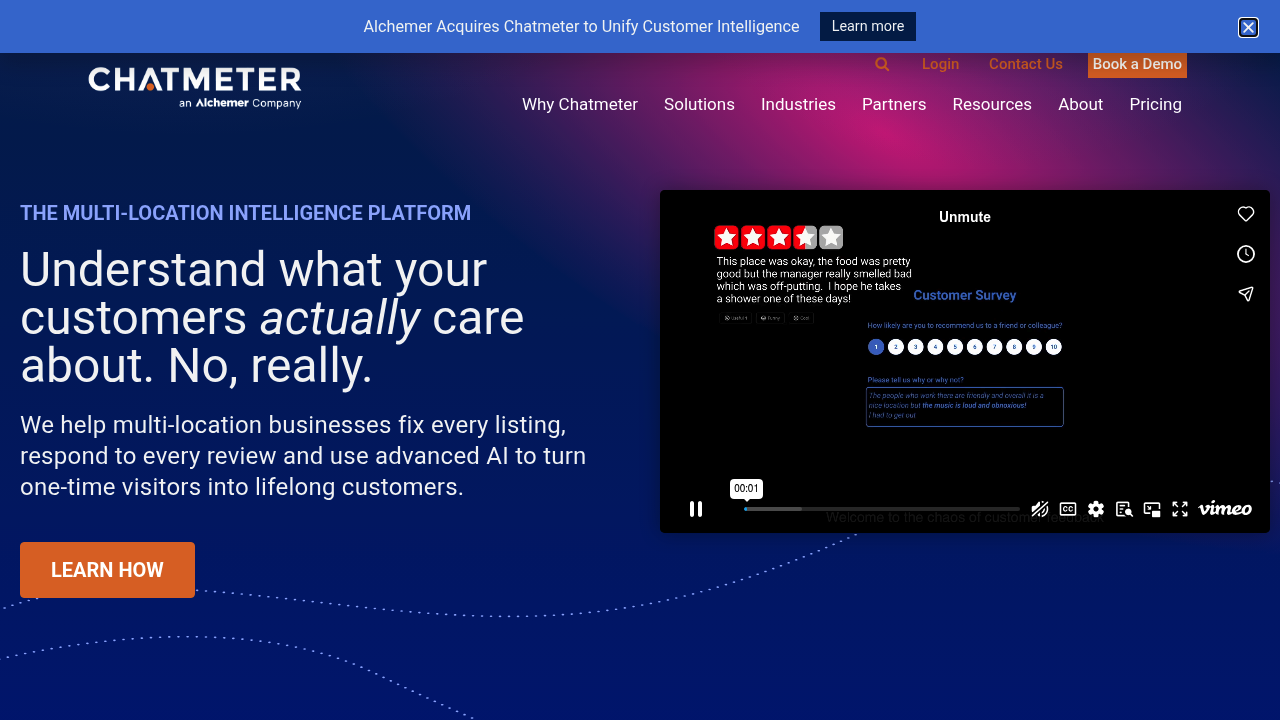Unmute the video using volume icon
Image resolution: width=1280 pixels, height=720 pixels.
coord(1040,509)
